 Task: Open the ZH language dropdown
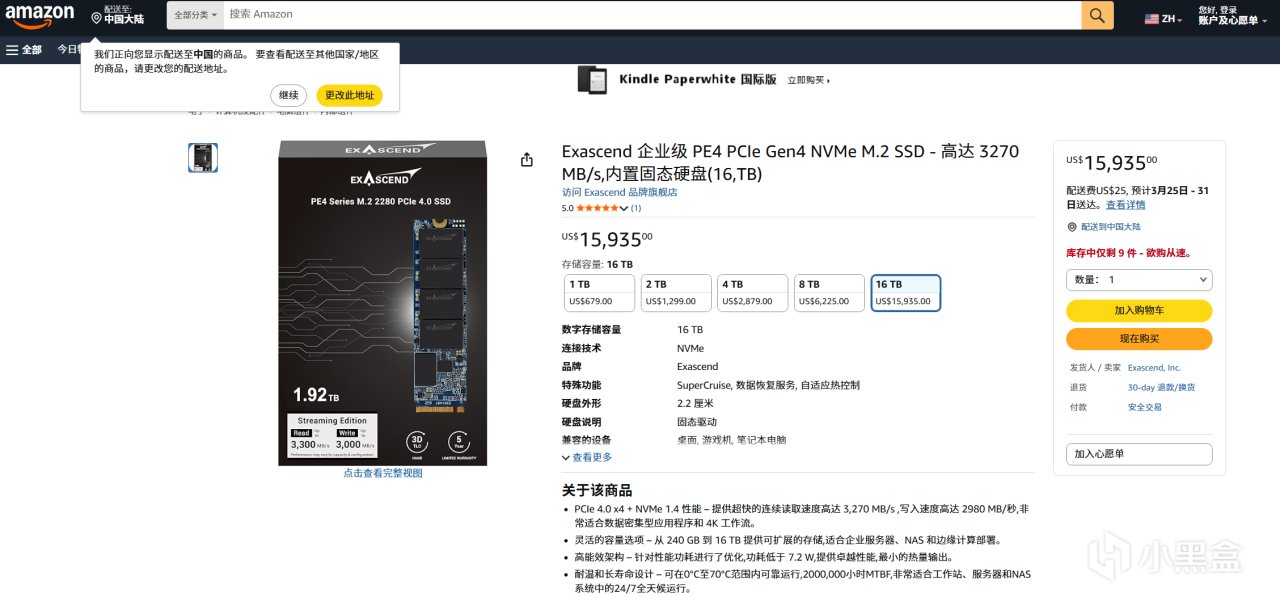coord(1171,19)
